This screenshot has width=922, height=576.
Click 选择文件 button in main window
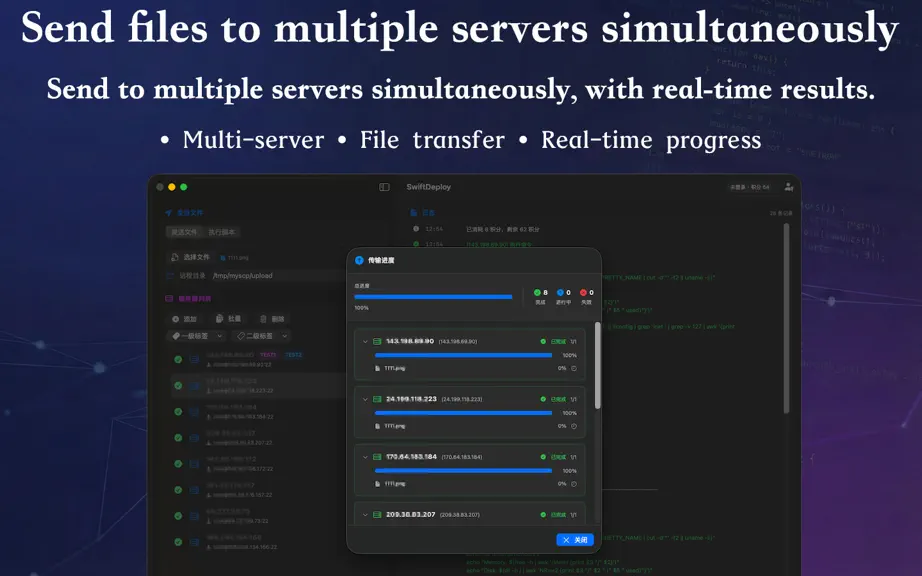[x=191, y=257]
